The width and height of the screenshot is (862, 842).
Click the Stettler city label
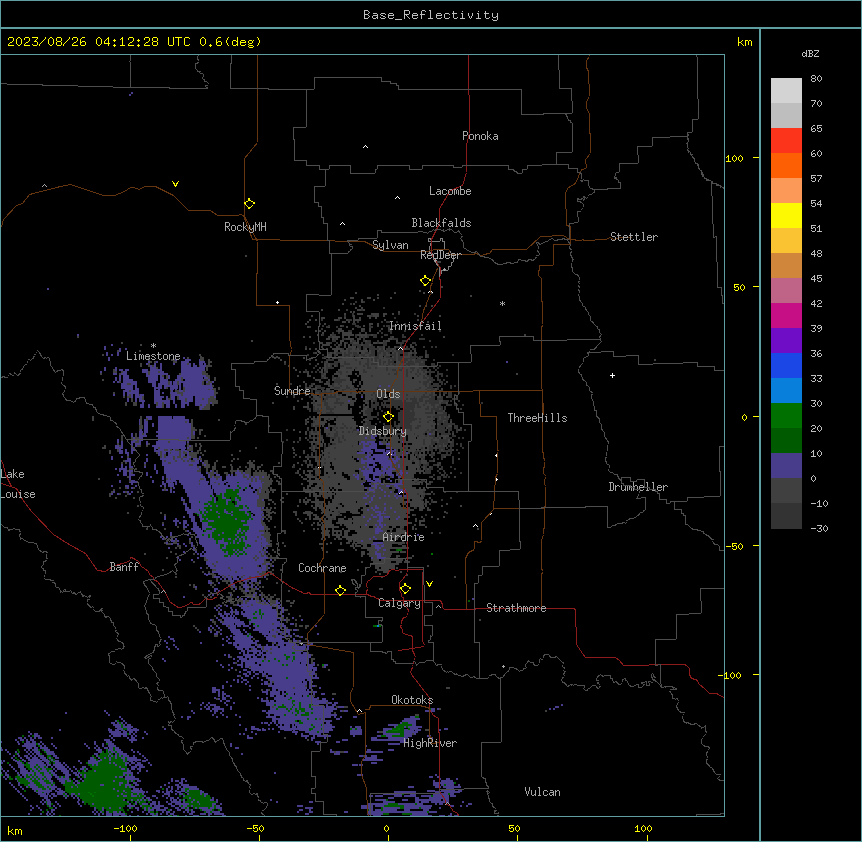(x=634, y=237)
